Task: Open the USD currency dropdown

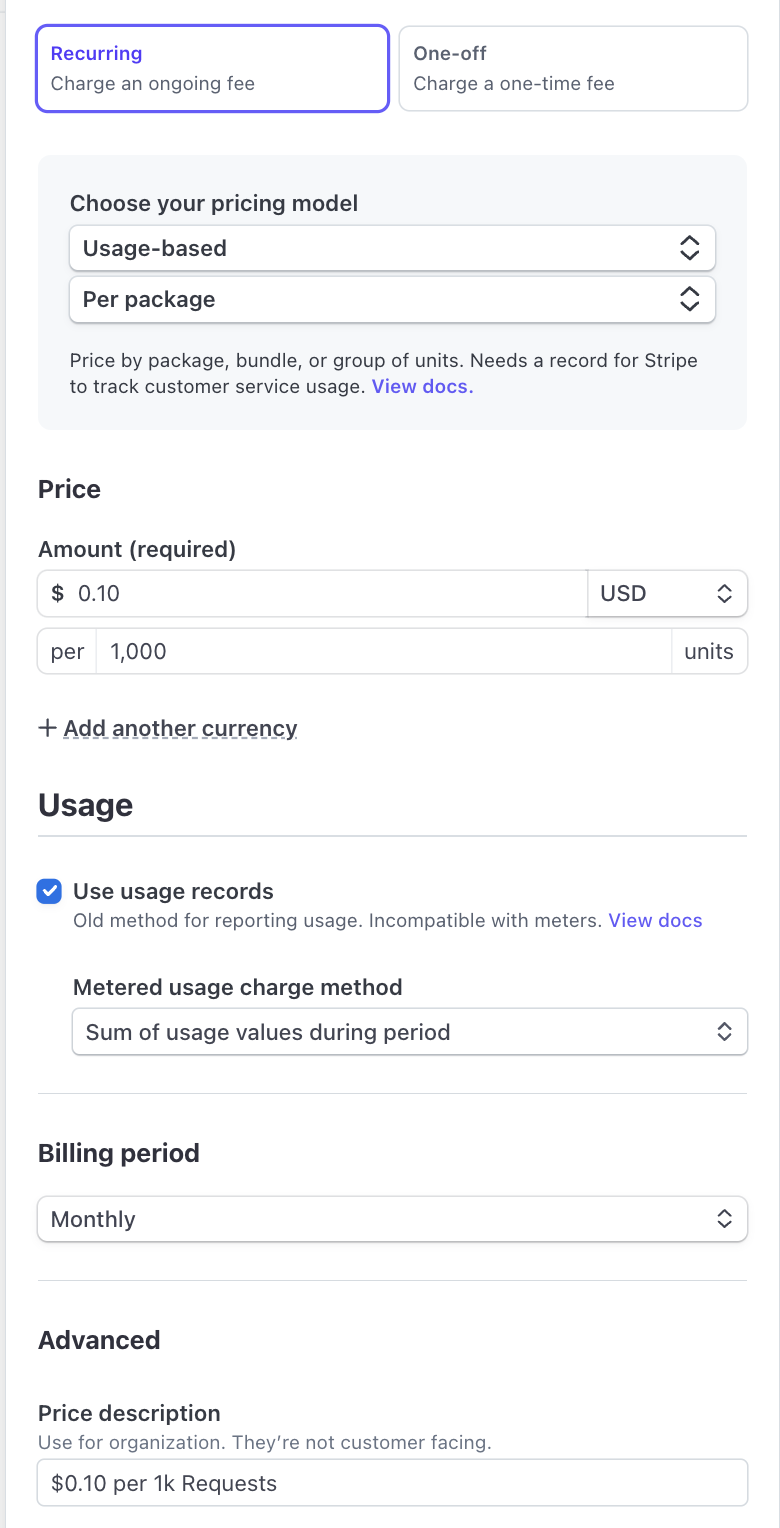Action: [666, 593]
